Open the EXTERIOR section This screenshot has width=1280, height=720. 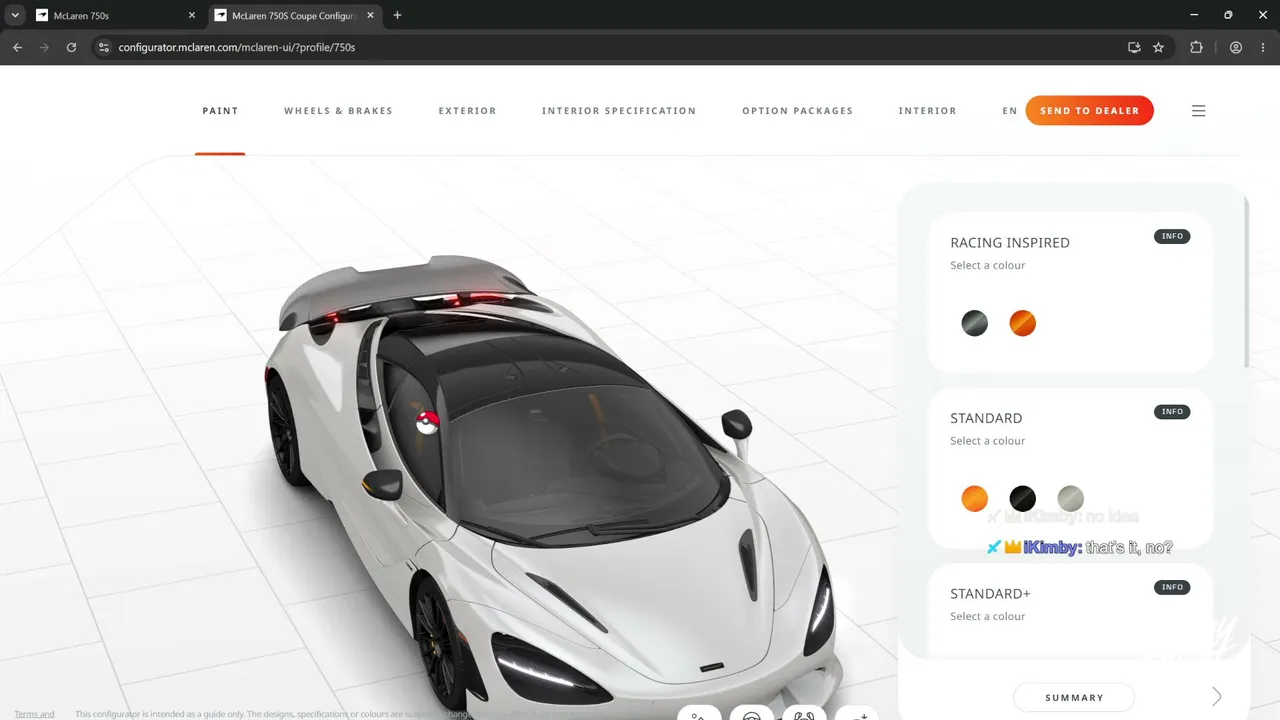pos(467,111)
